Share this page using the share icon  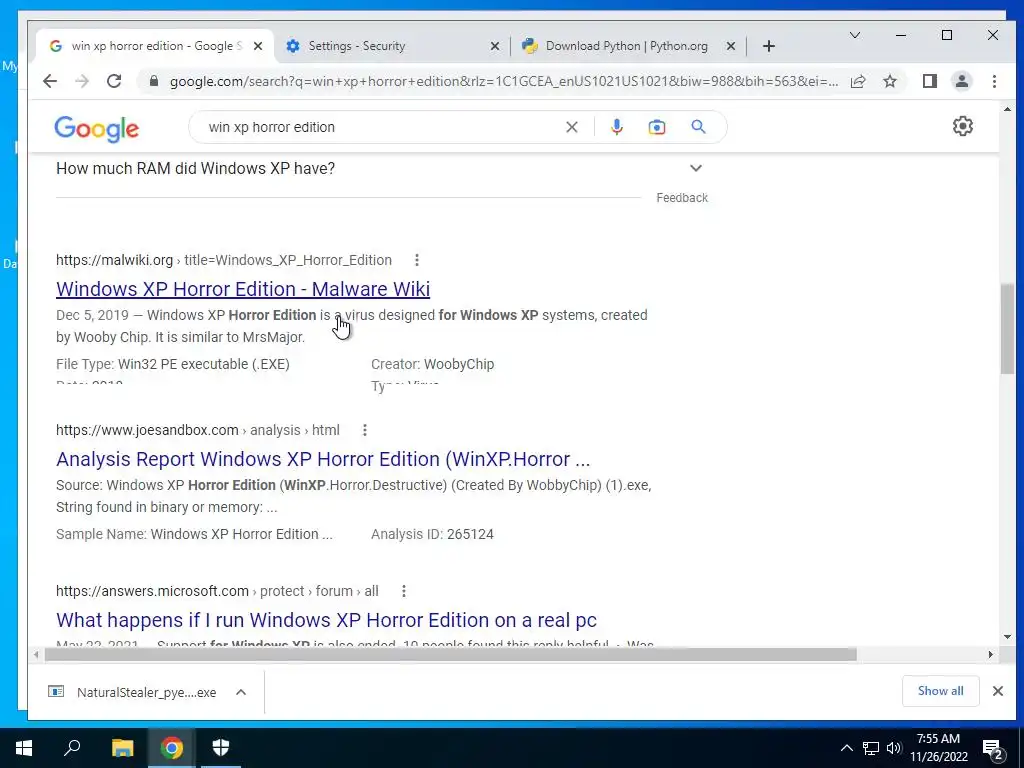[x=858, y=81]
